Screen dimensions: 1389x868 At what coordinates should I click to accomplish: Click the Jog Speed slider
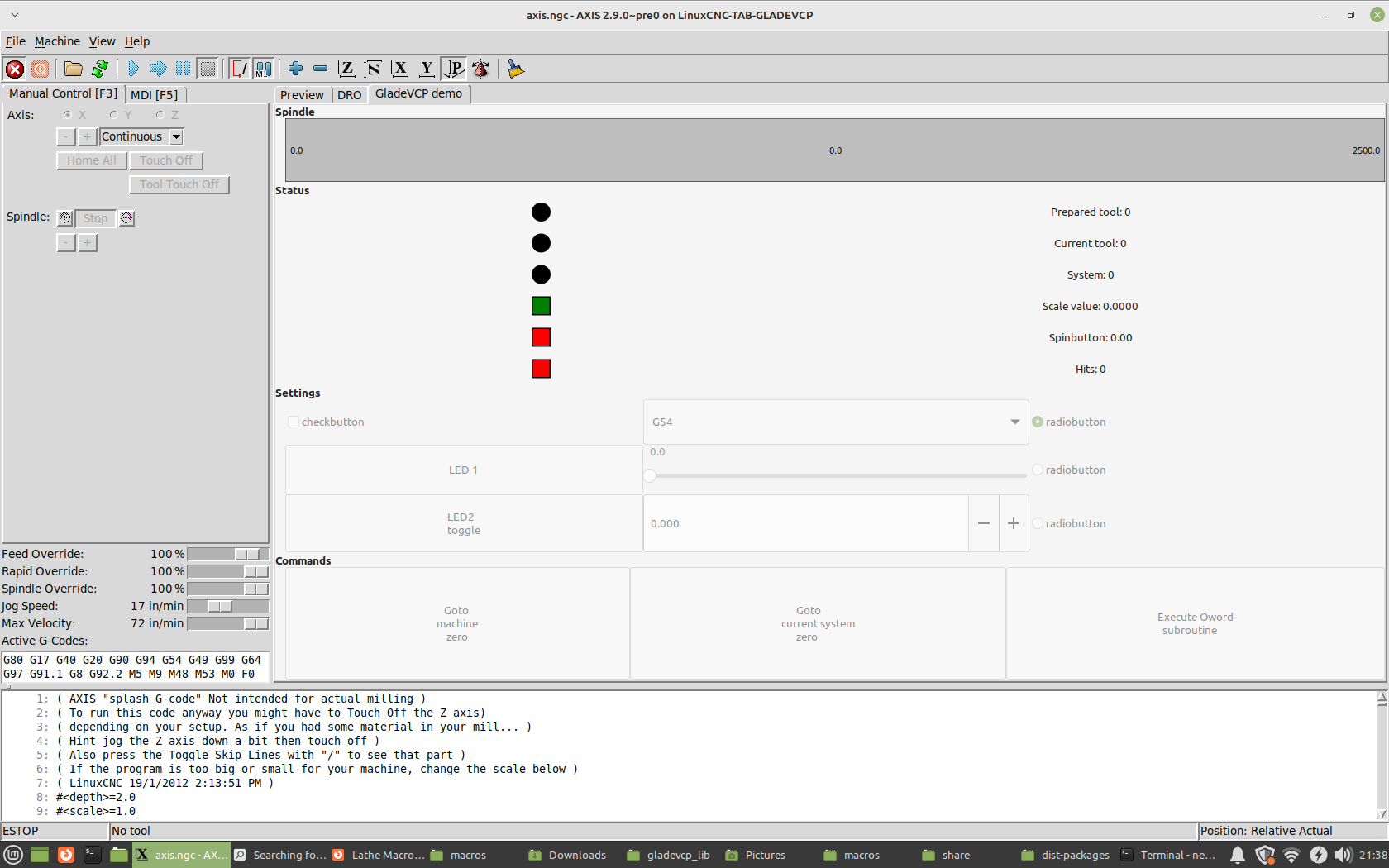coord(228,606)
